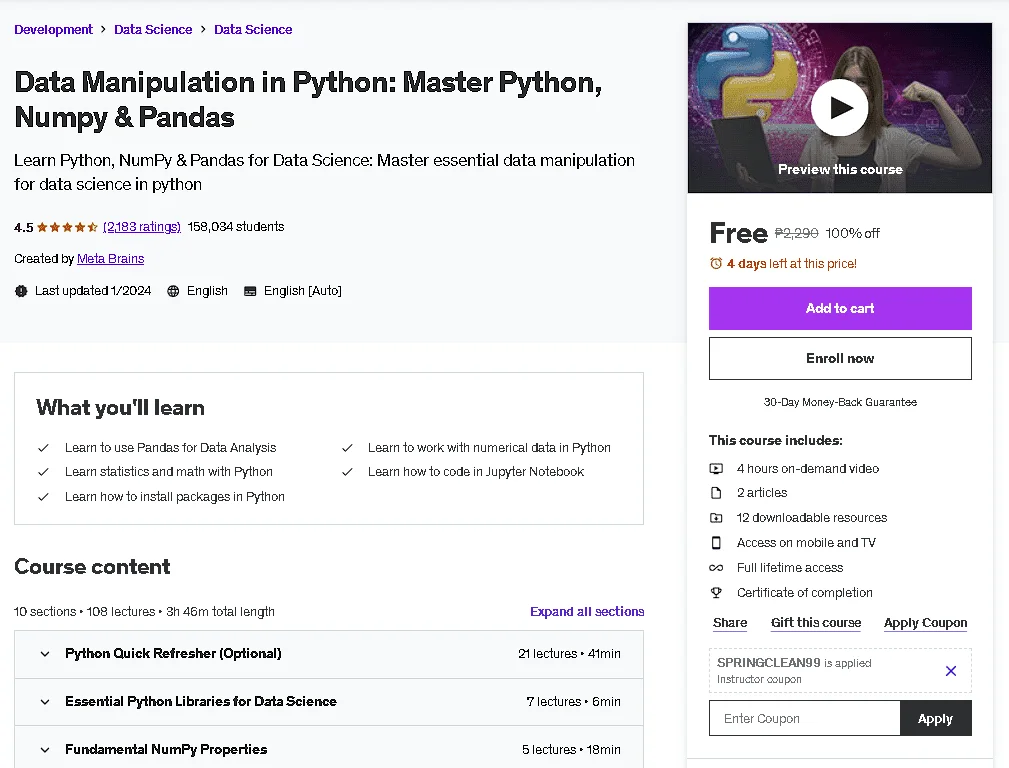The image size is (1009, 768).
Task: Click the course title heading
Action: pos(308,100)
